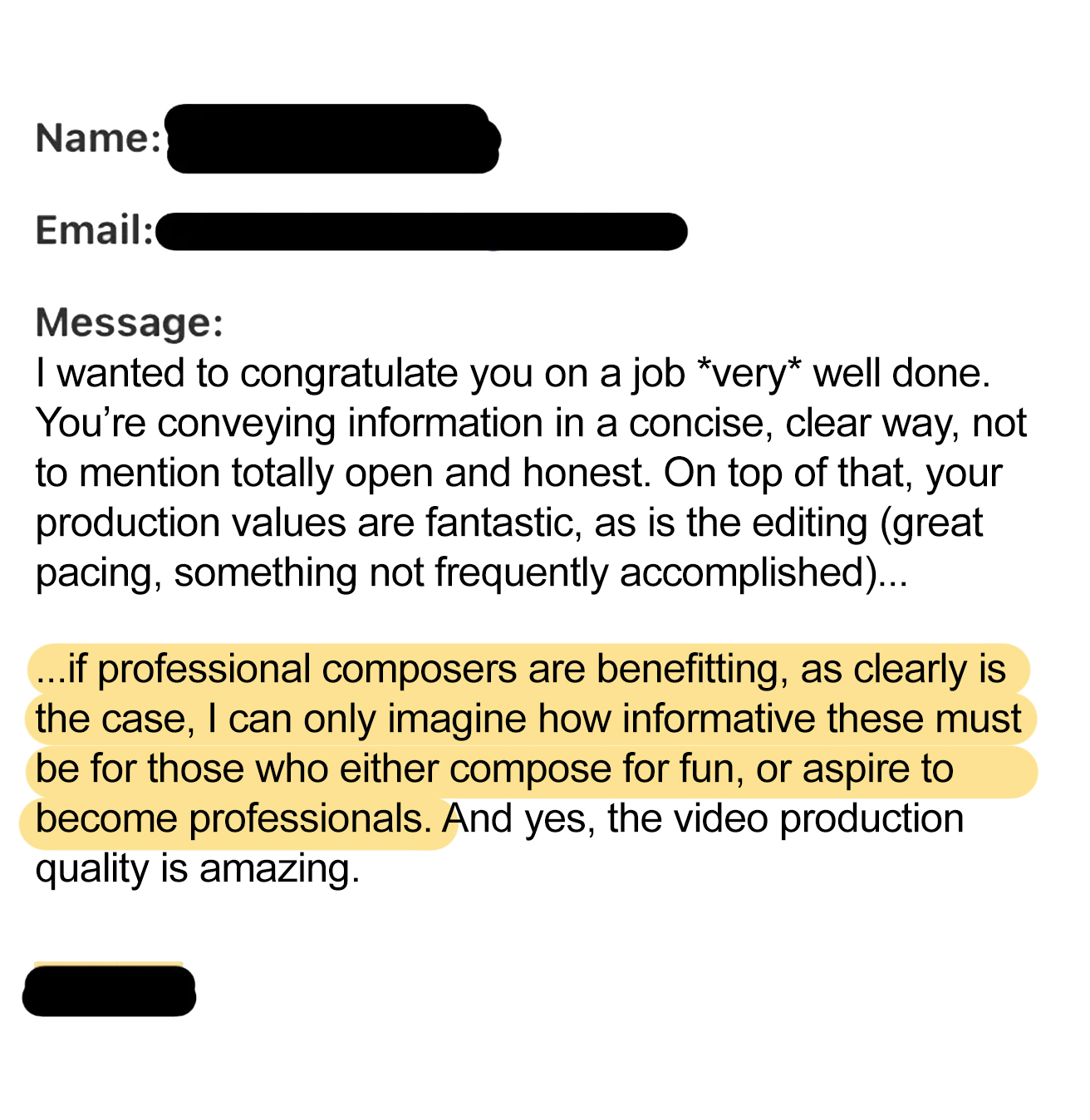Screen dimensions: 1090x1120
Task: Click the "Message:" heading
Action: click(x=130, y=322)
